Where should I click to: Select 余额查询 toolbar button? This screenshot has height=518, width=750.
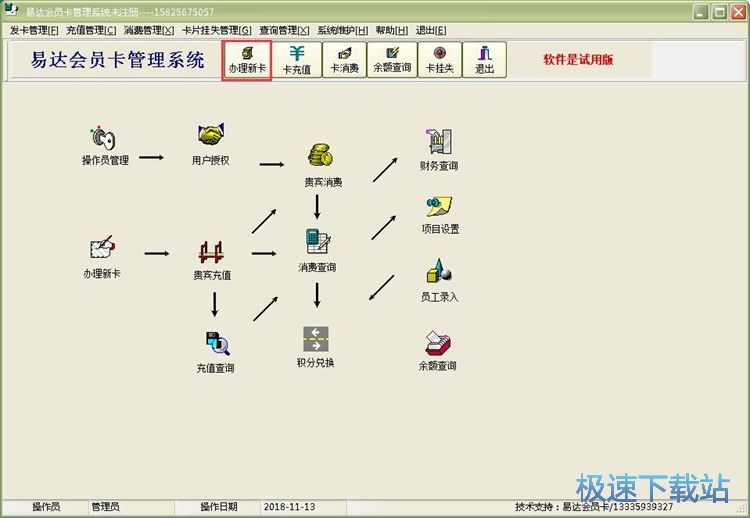392,60
